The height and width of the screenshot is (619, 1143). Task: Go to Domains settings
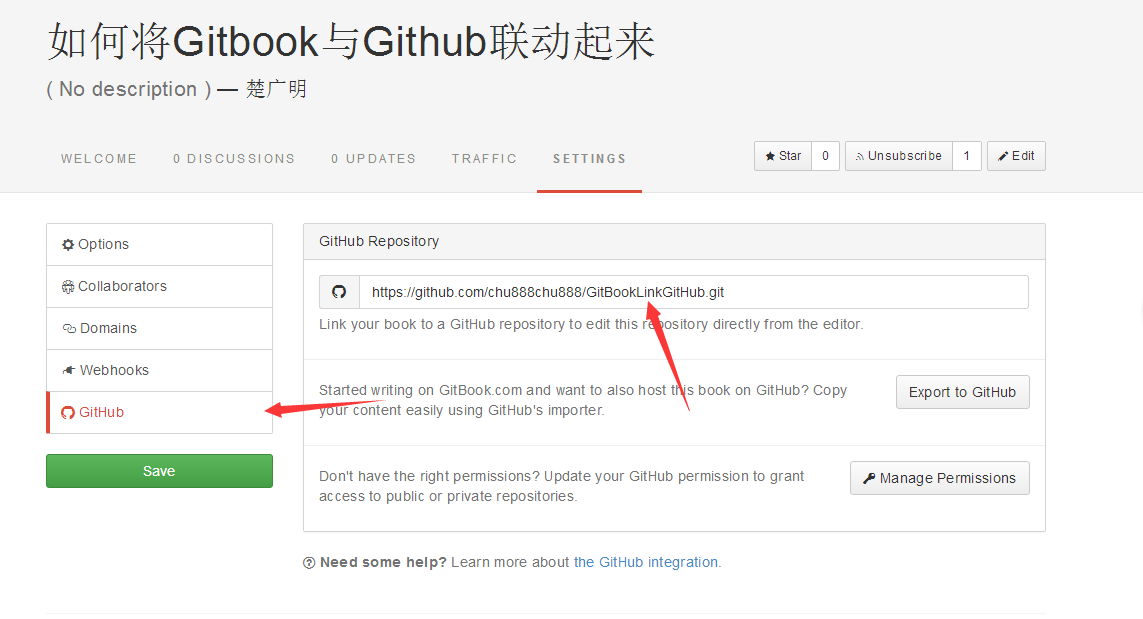160,328
